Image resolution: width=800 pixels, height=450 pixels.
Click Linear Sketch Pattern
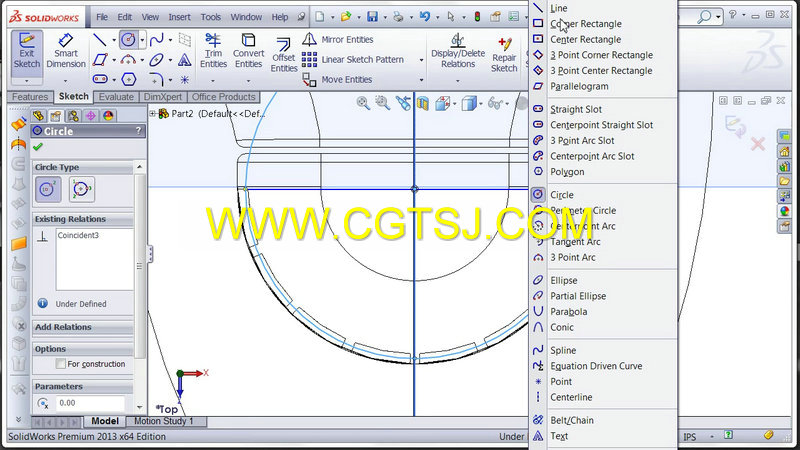353,60
